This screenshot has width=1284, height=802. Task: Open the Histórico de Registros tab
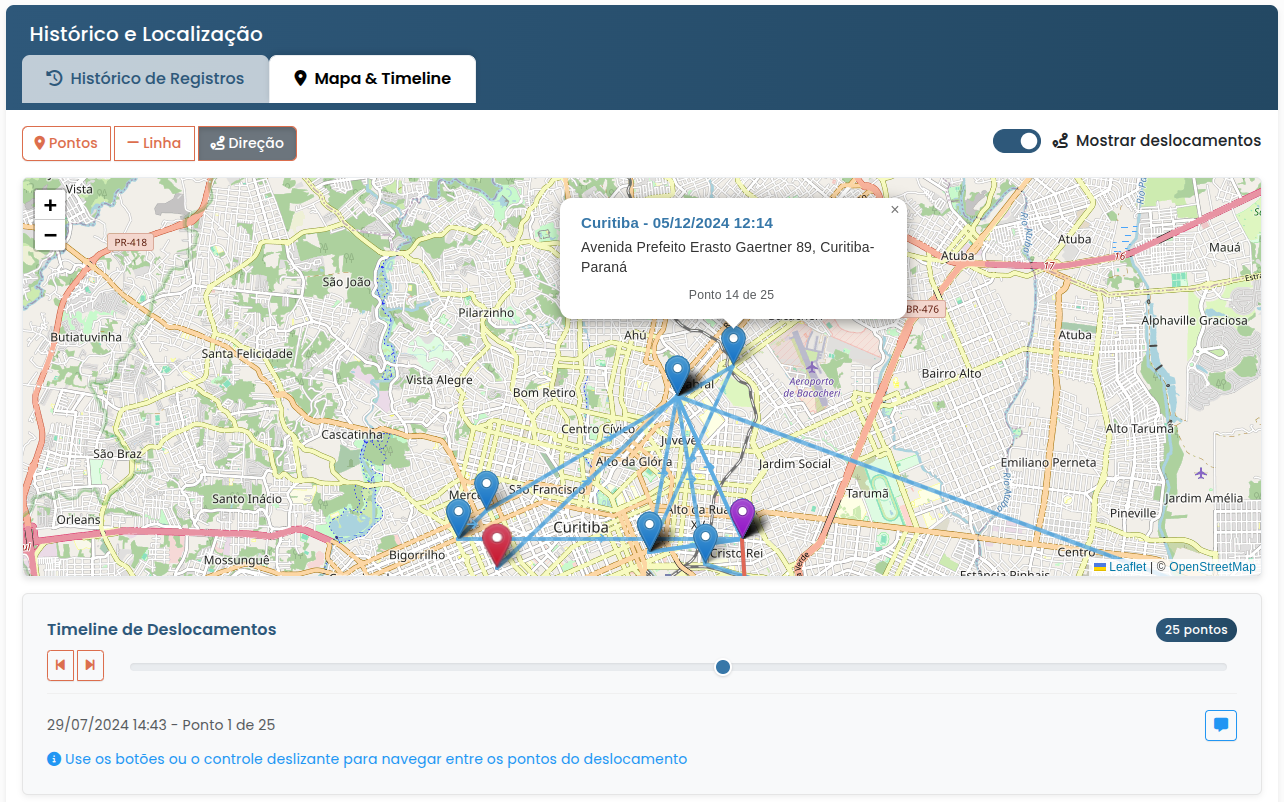coord(146,79)
